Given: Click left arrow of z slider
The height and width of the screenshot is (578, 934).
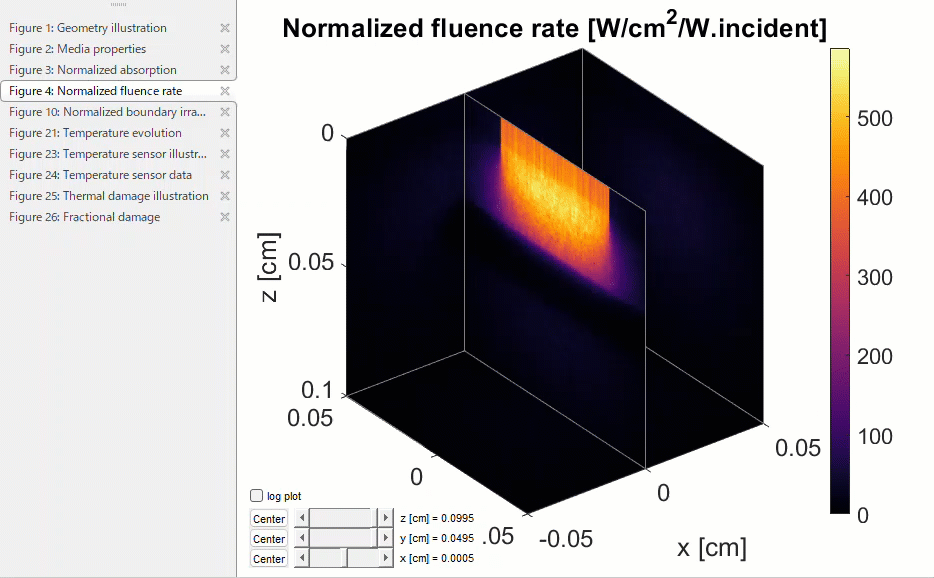Looking at the screenshot, I should pos(300,518).
